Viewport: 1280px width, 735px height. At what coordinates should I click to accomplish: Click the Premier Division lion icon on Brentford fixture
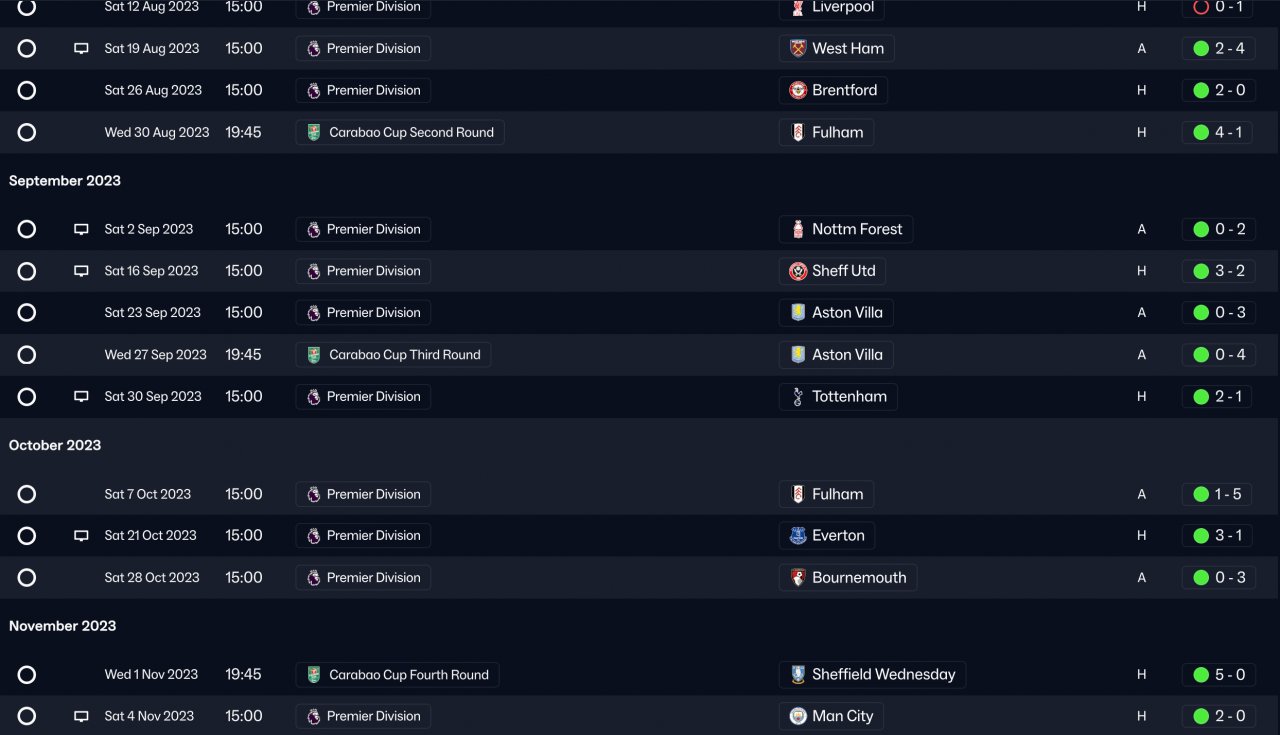[x=314, y=91]
